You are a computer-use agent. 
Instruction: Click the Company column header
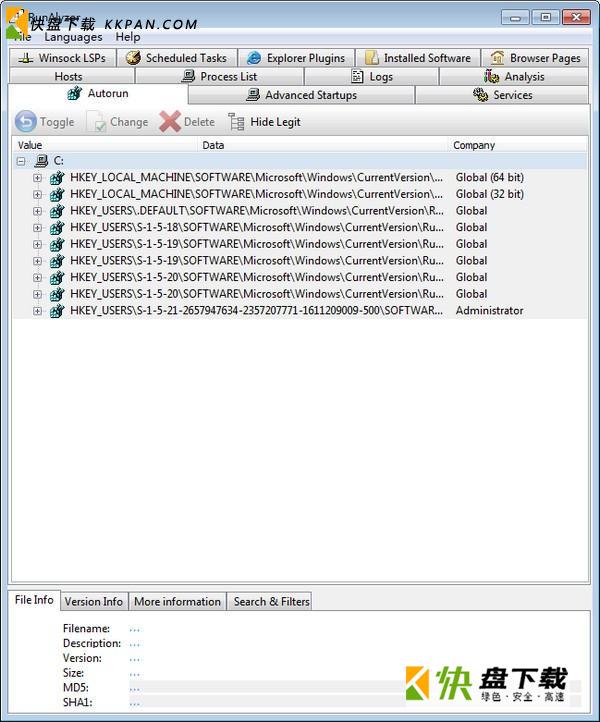(x=518, y=145)
